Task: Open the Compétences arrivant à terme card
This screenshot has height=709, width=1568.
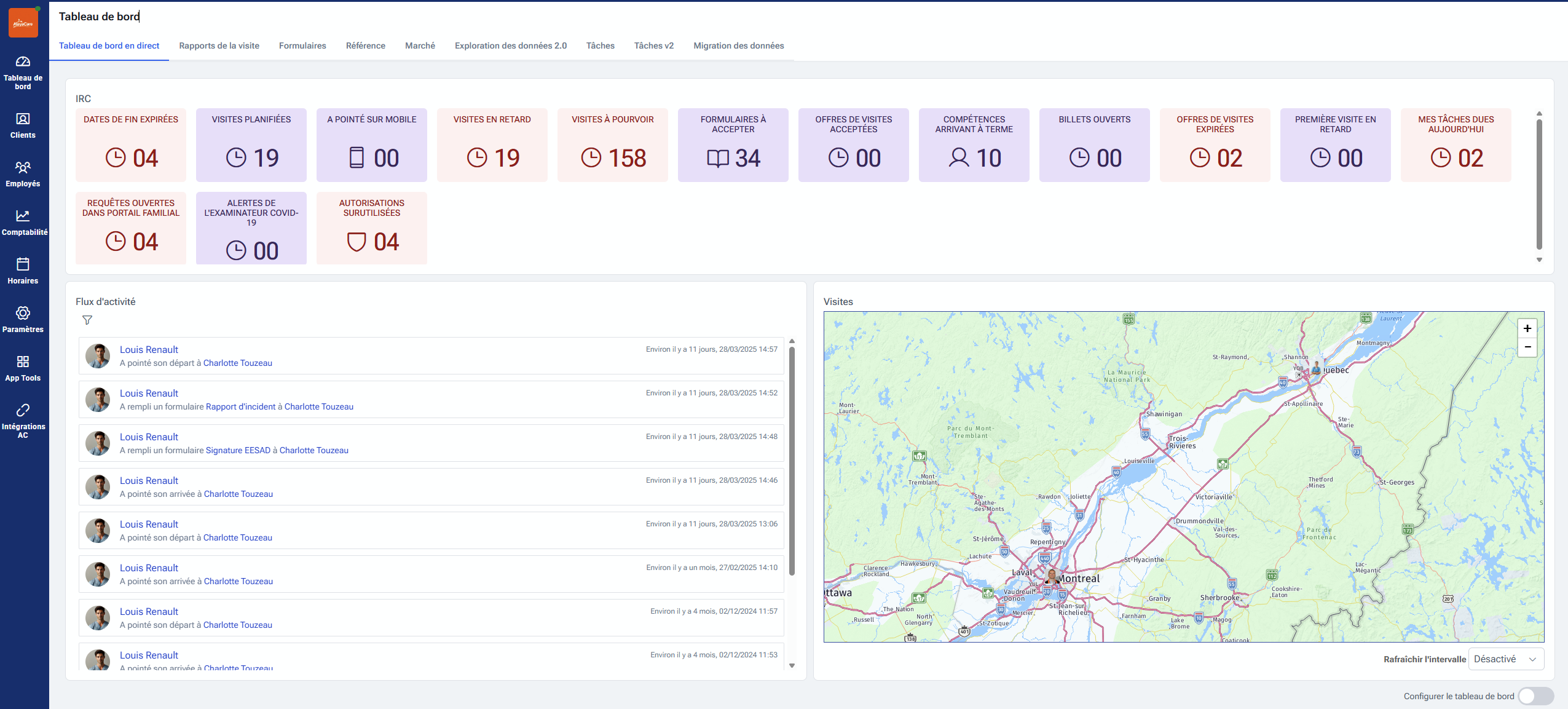Action: 974,145
